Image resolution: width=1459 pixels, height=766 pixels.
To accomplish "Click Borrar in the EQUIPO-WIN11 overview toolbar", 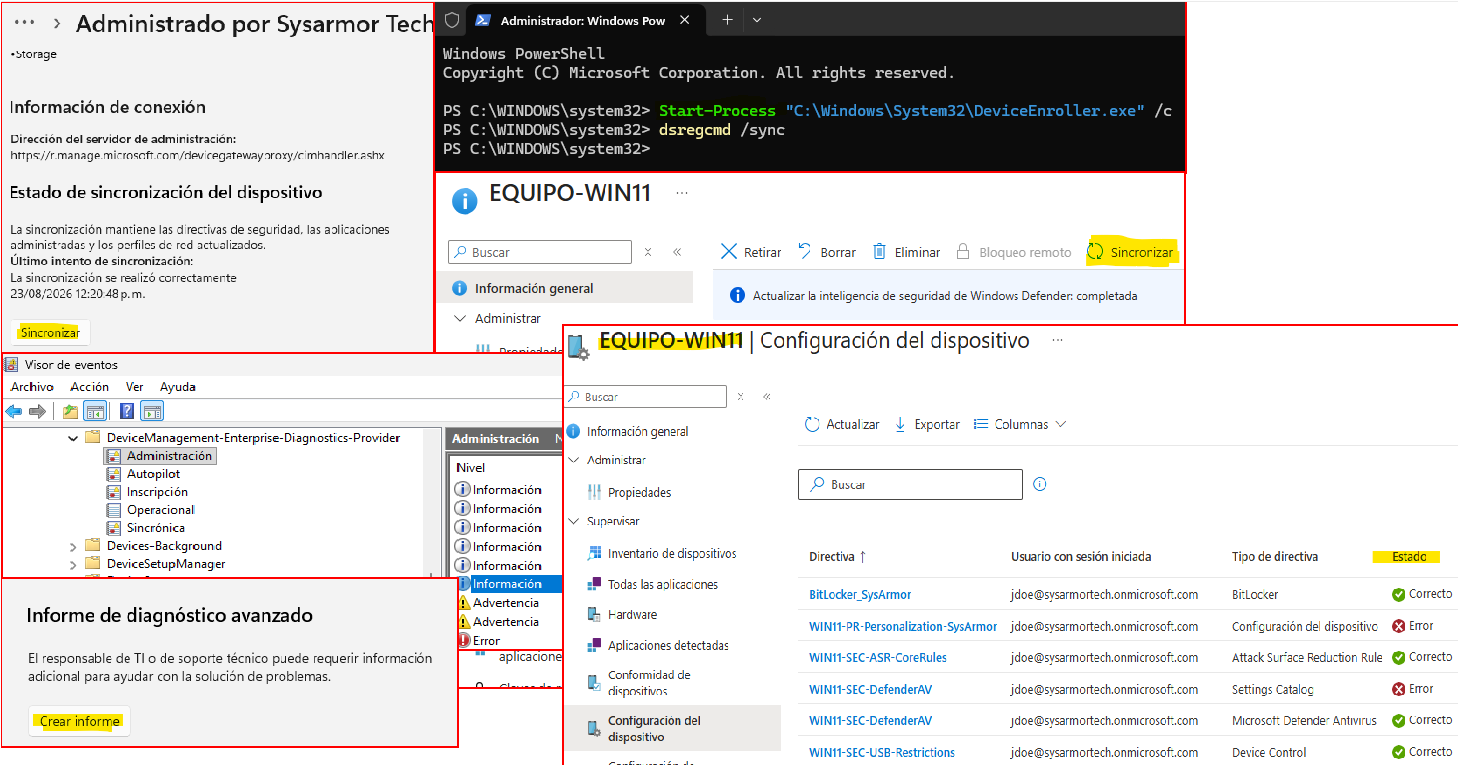I will coord(826,252).
